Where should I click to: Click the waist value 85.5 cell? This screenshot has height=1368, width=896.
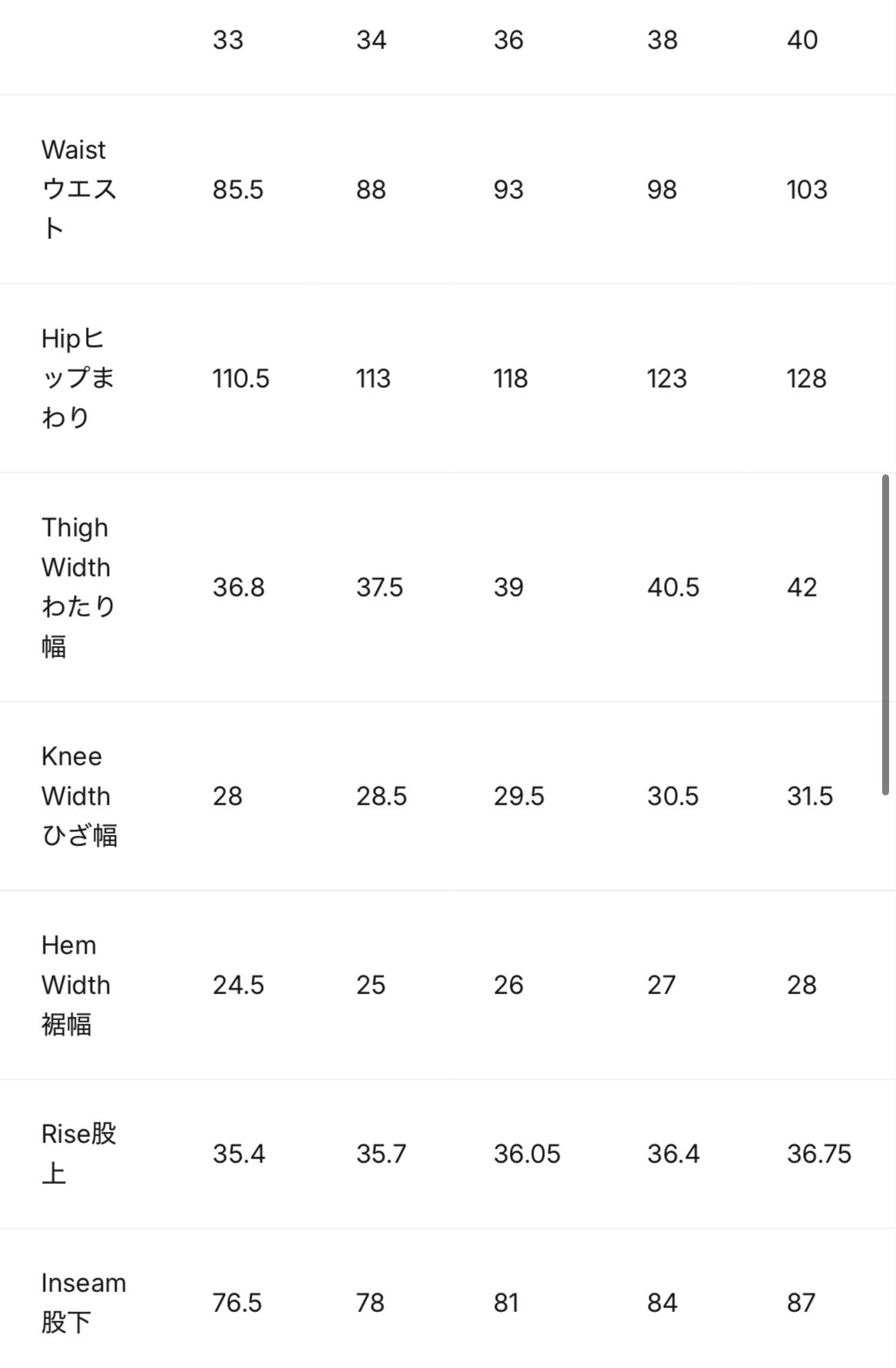(x=238, y=190)
